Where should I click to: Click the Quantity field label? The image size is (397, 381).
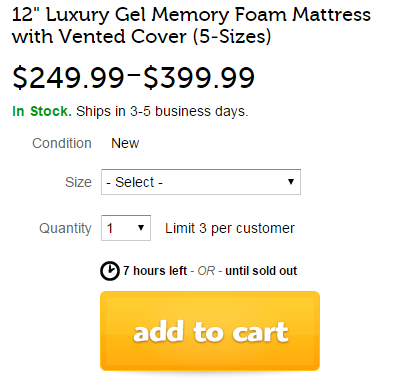point(65,228)
